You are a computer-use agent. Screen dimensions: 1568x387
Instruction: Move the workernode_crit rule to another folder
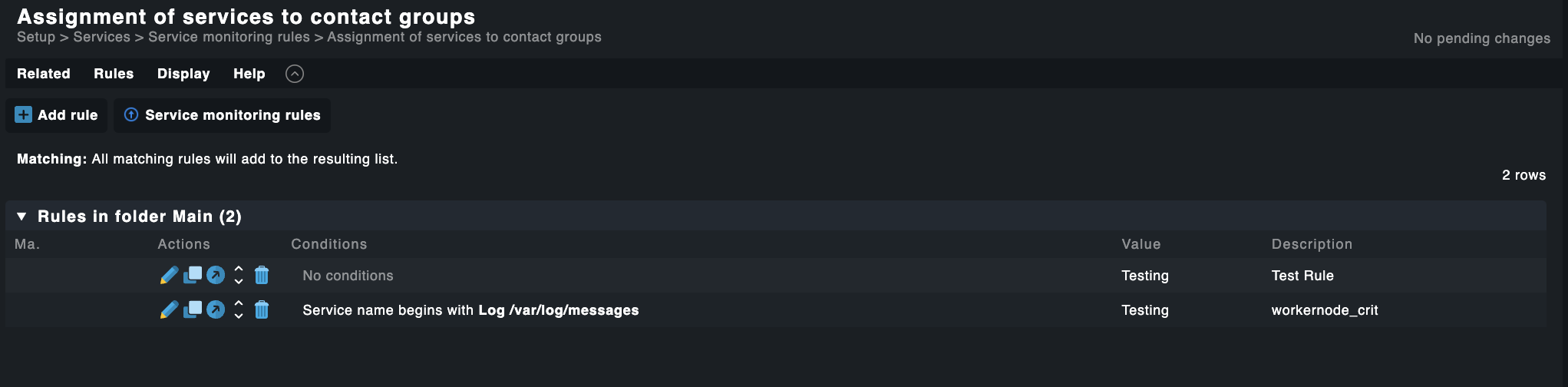(216, 309)
